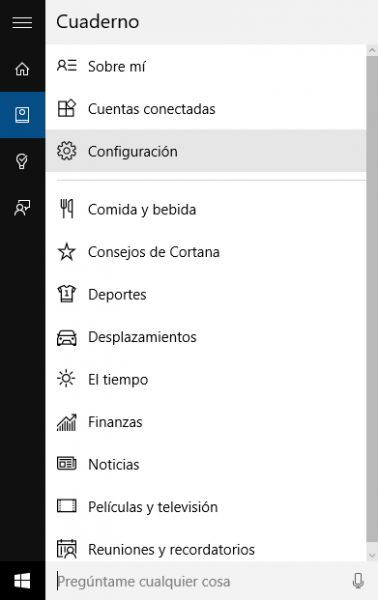Screen dimensions: 378x600
Task: Click the gear icon beside Configuración
Action: pos(67,151)
